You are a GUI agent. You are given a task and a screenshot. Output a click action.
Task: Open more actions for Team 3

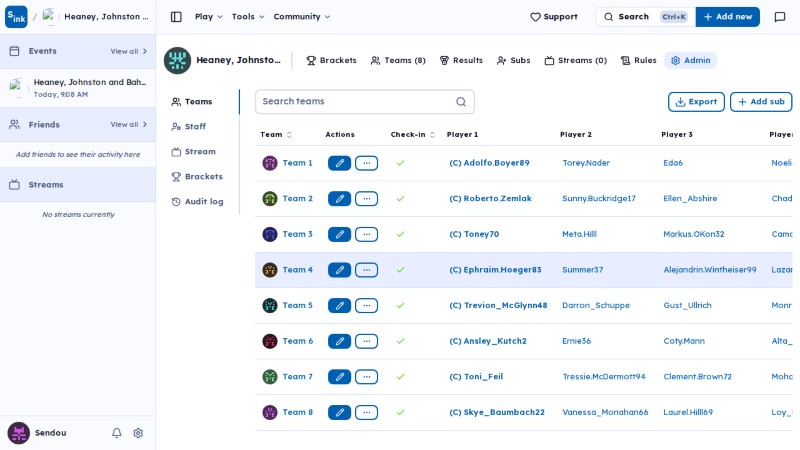click(366, 234)
